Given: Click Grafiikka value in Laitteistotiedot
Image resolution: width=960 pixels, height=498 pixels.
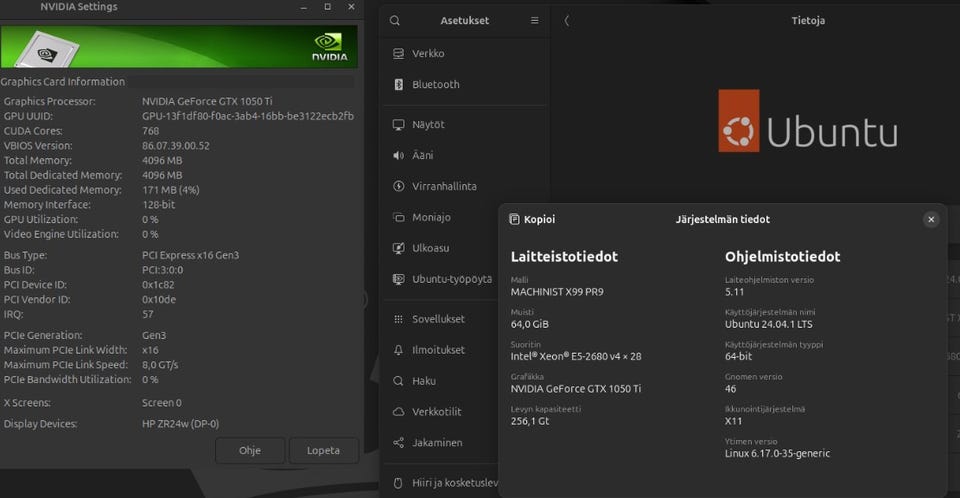Looking at the screenshot, I should [x=576, y=388].
